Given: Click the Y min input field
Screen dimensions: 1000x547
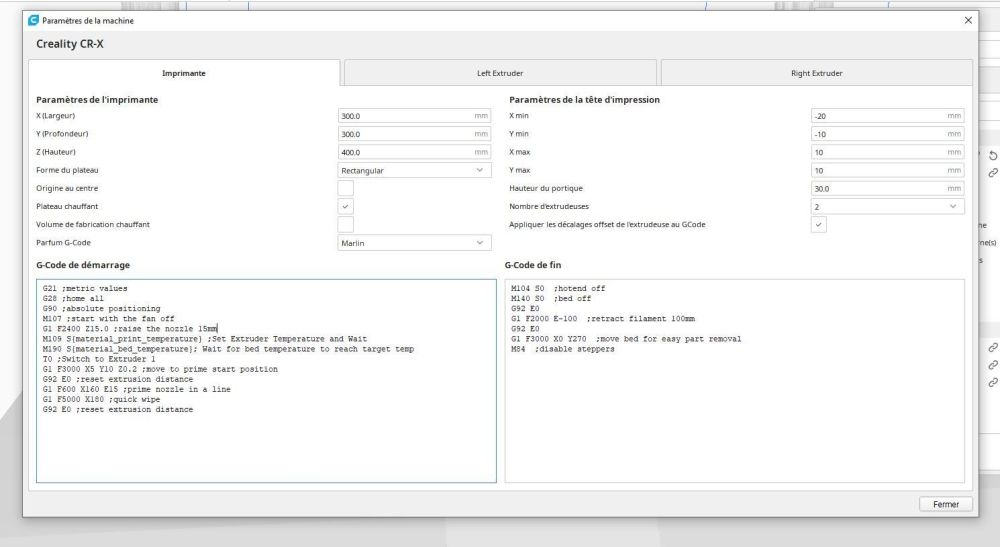Looking at the screenshot, I should click(887, 134).
